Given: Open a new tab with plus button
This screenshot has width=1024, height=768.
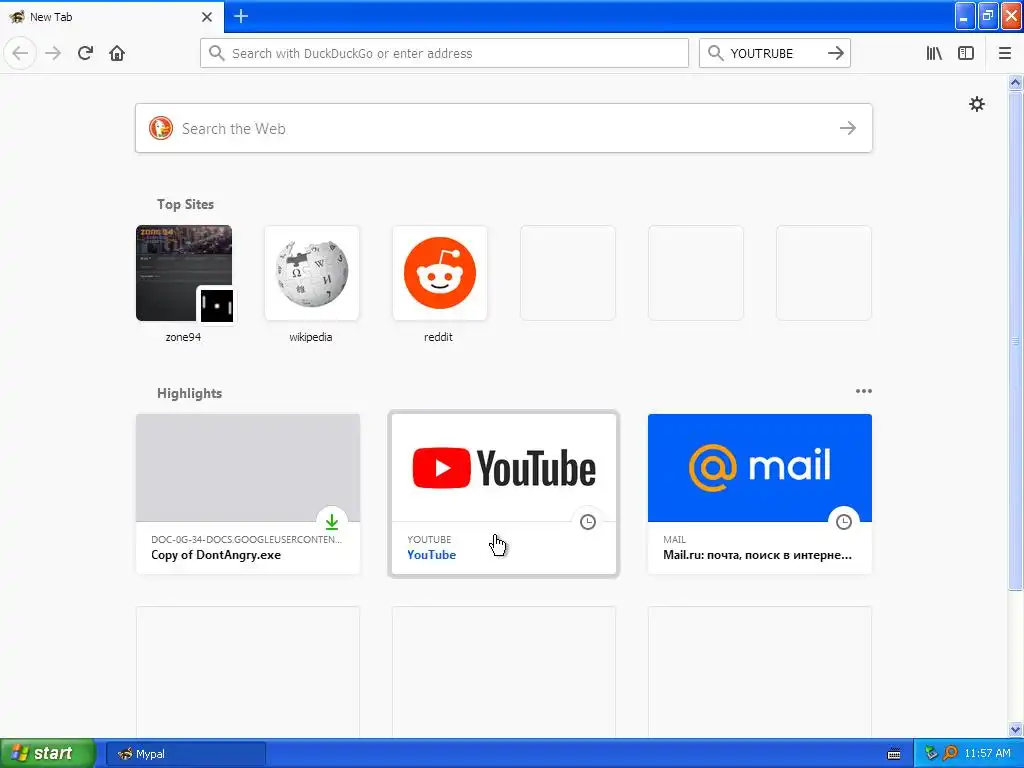Looking at the screenshot, I should pyautogui.click(x=241, y=16).
